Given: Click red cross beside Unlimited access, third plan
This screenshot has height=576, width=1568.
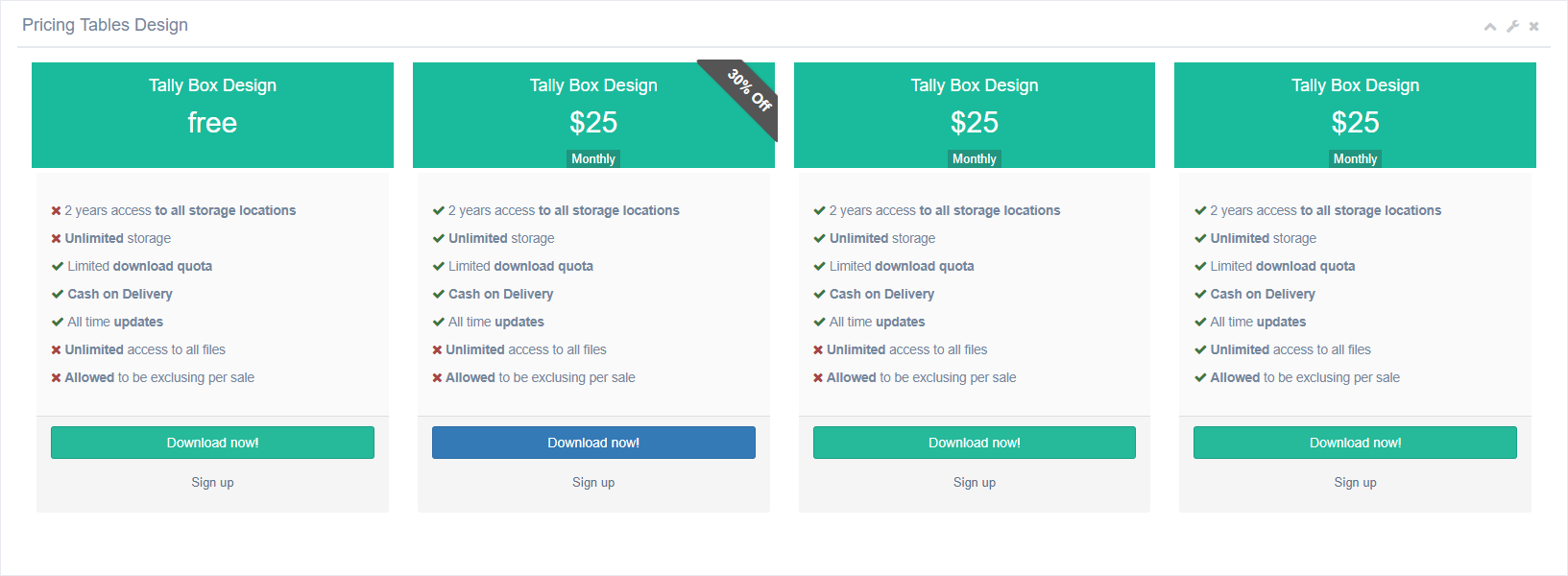Looking at the screenshot, I should (x=818, y=350).
